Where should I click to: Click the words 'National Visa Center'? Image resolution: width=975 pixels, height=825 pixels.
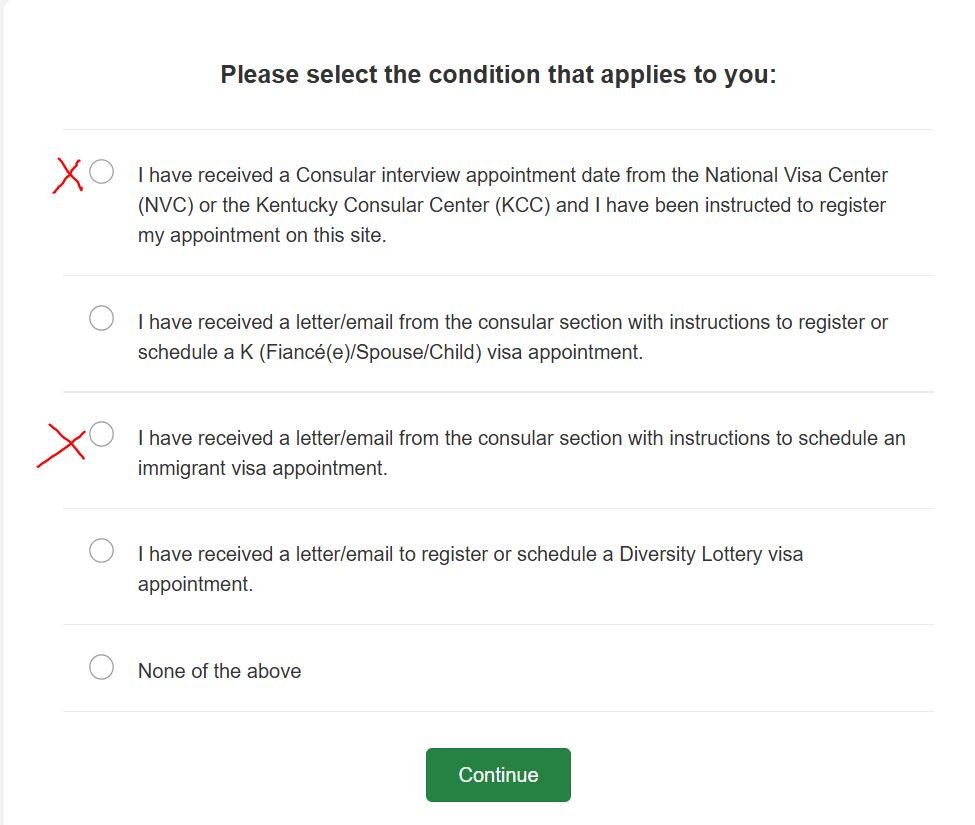pos(796,175)
